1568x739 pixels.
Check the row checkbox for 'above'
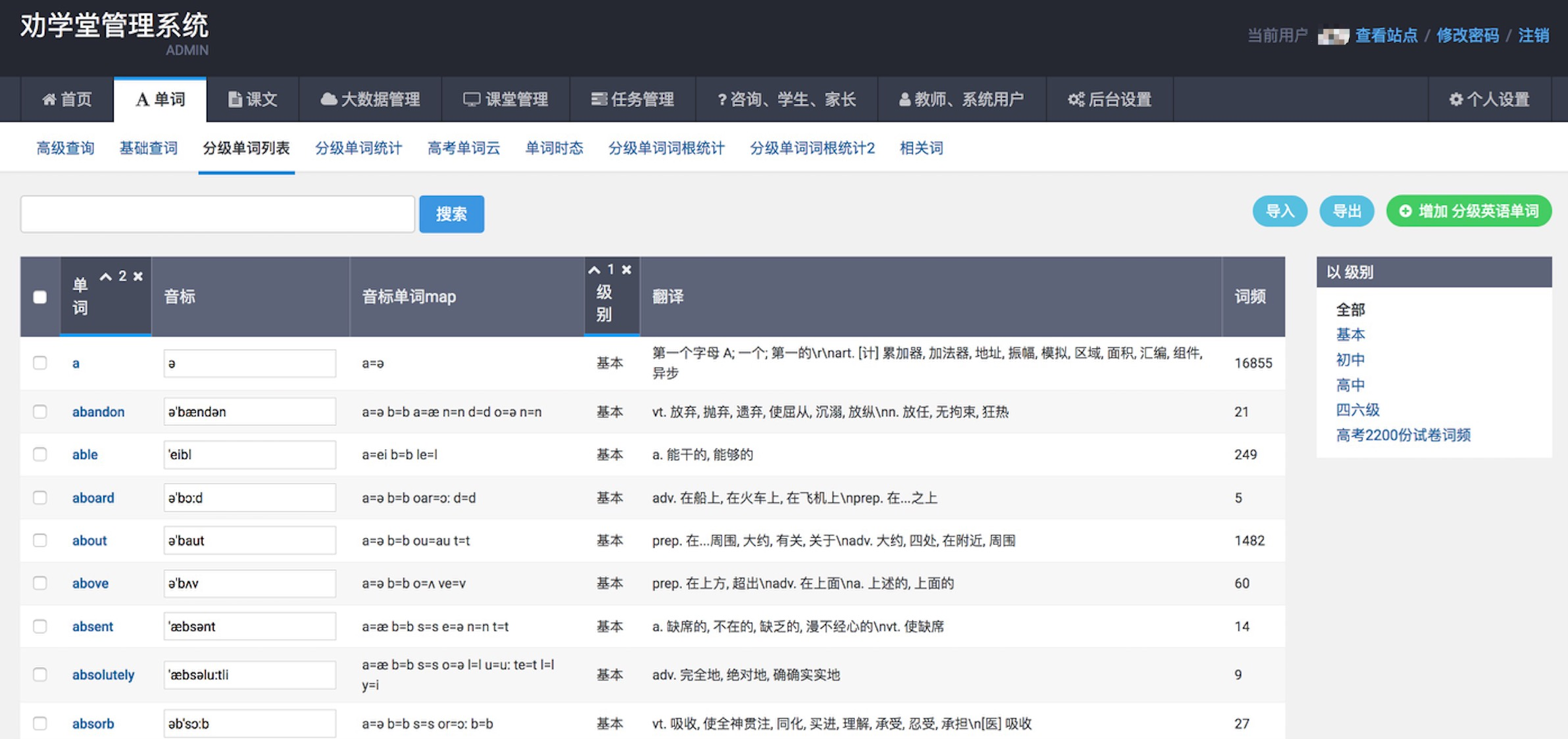[x=40, y=583]
